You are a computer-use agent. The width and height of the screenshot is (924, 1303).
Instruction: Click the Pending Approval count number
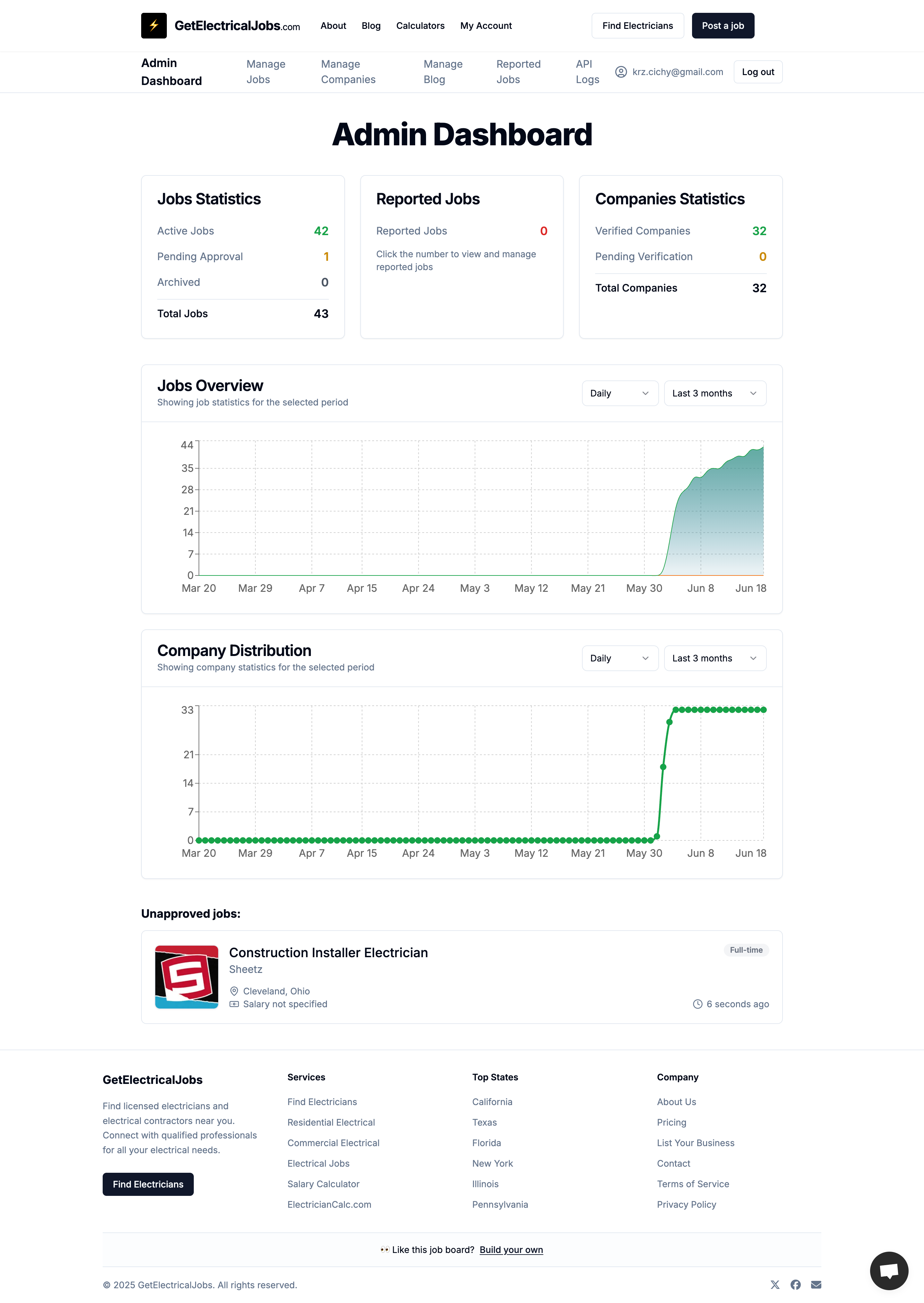[326, 257]
